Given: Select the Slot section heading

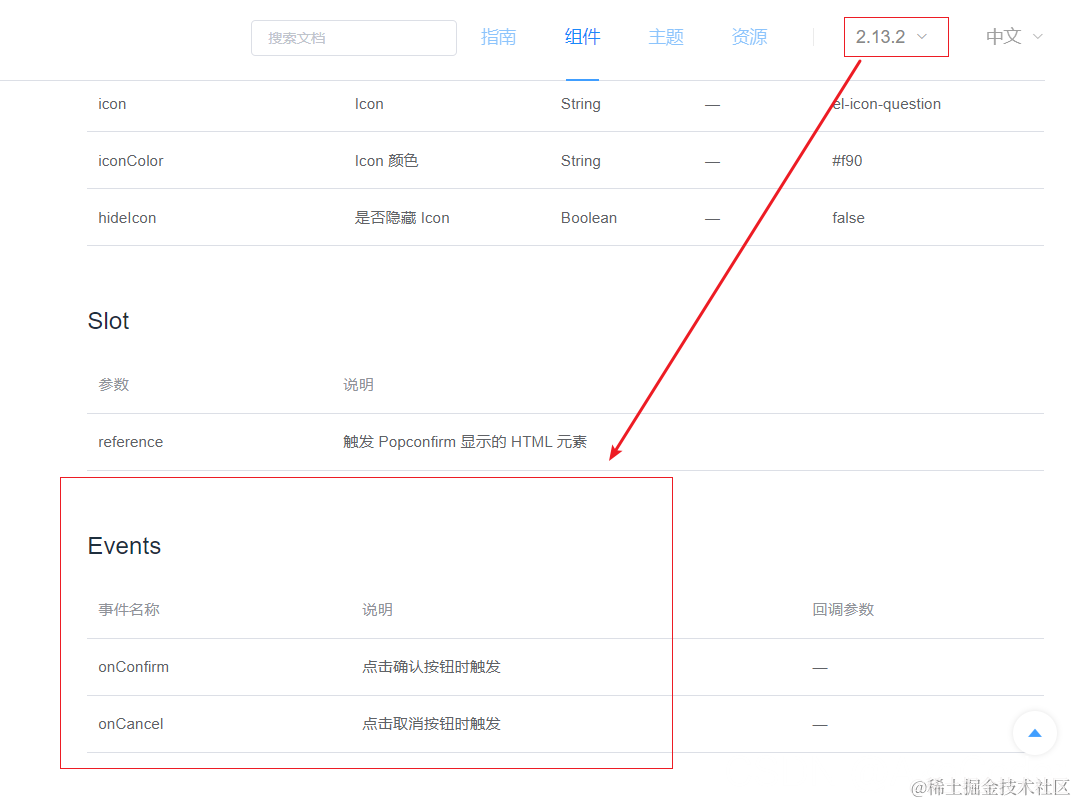Looking at the screenshot, I should pos(109,321).
